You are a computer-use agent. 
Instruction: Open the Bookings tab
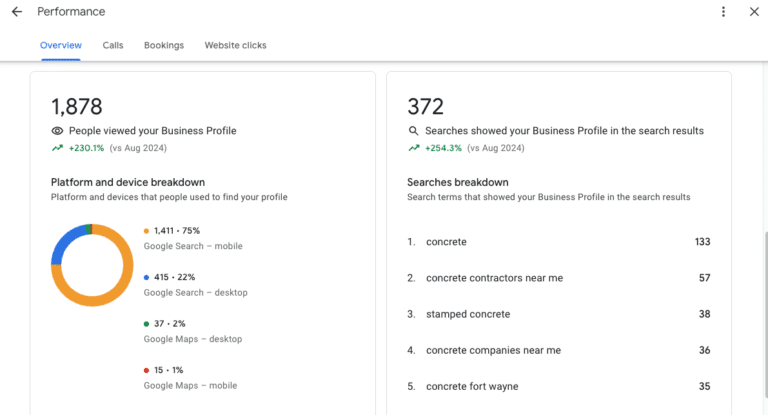pos(164,45)
